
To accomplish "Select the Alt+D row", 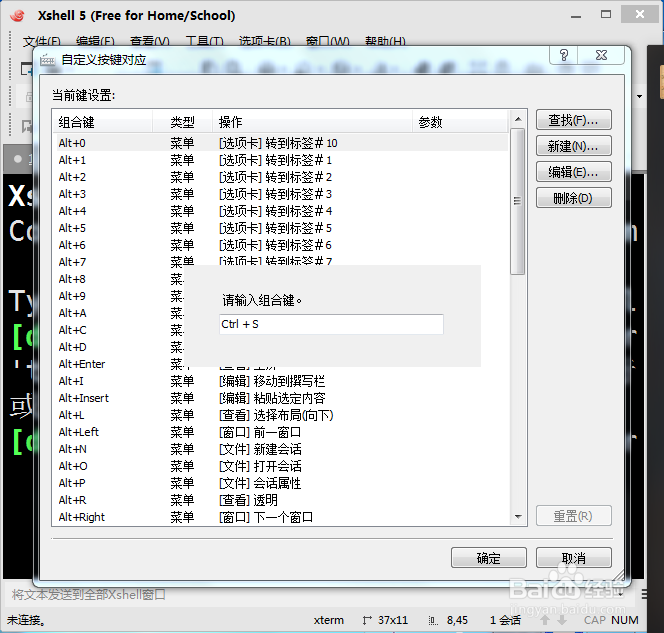I will [119, 347].
